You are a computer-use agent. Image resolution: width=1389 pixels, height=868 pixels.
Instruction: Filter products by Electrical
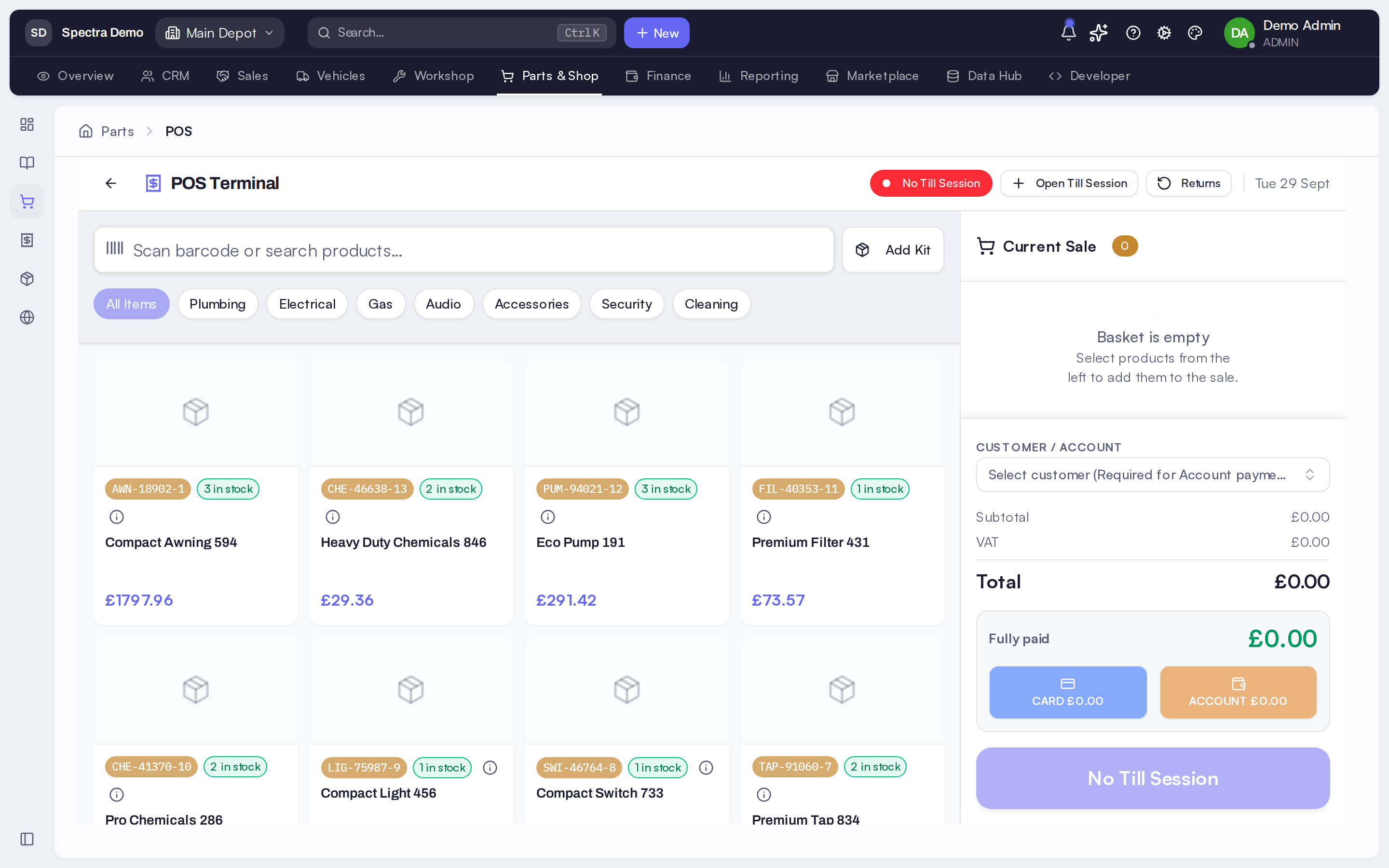click(x=307, y=304)
